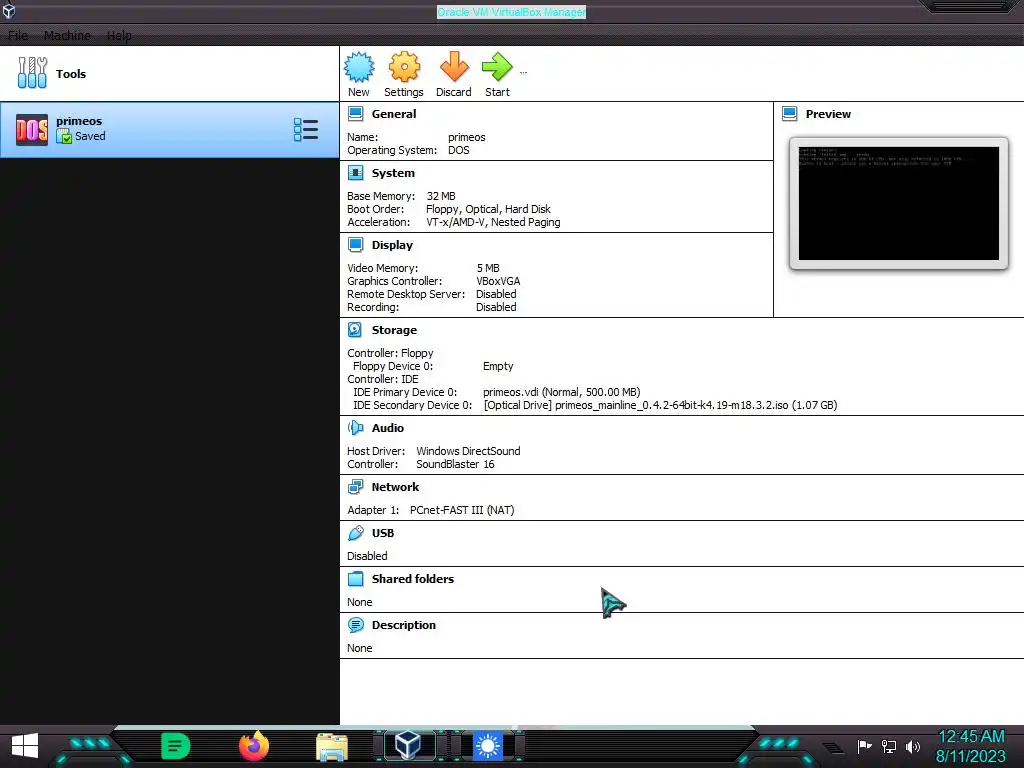Launch Firefox from the taskbar
Screen dimensions: 1024x768
point(254,746)
